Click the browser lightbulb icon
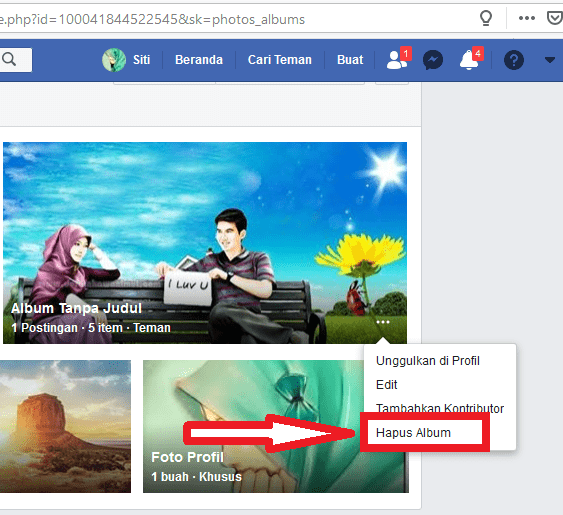563x515 pixels. click(x=485, y=18)
